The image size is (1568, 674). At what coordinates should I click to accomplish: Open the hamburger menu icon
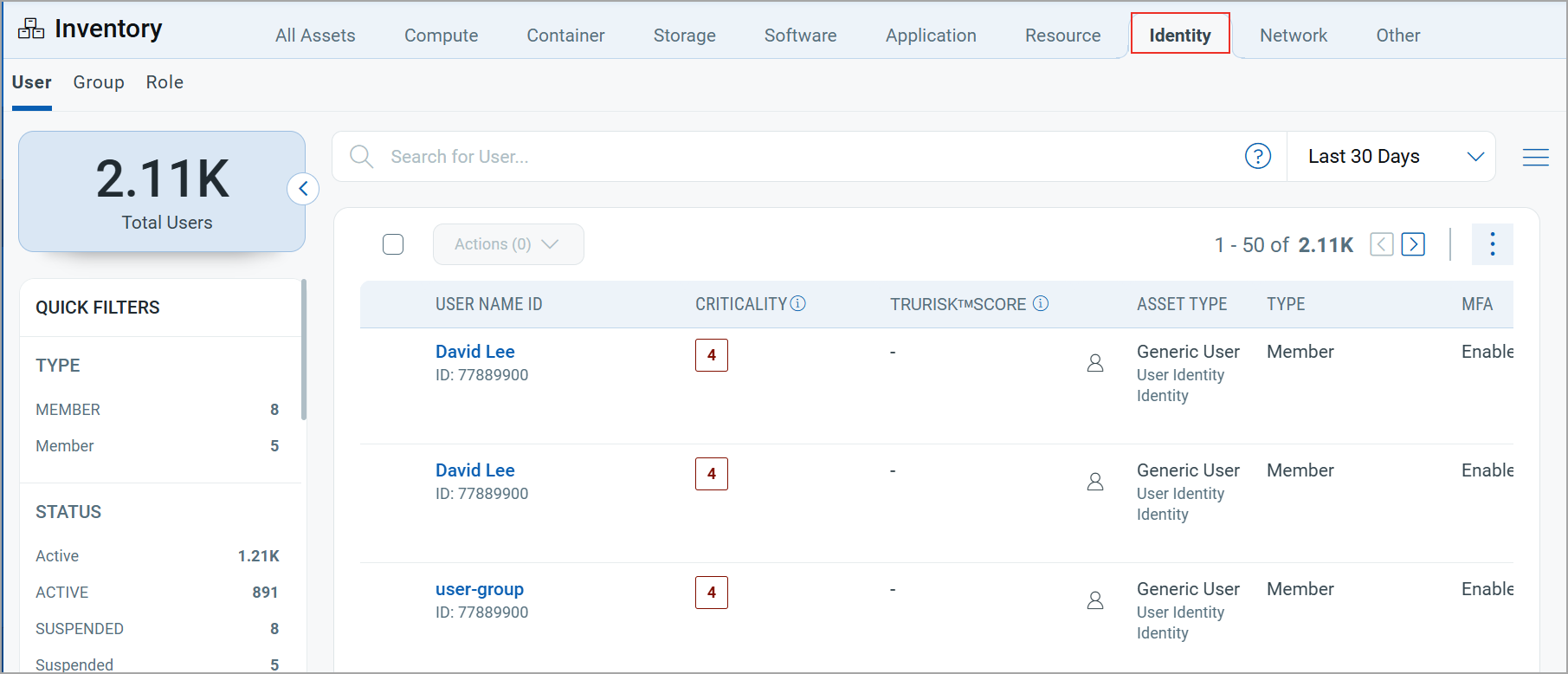click(x=1535, y=157)
